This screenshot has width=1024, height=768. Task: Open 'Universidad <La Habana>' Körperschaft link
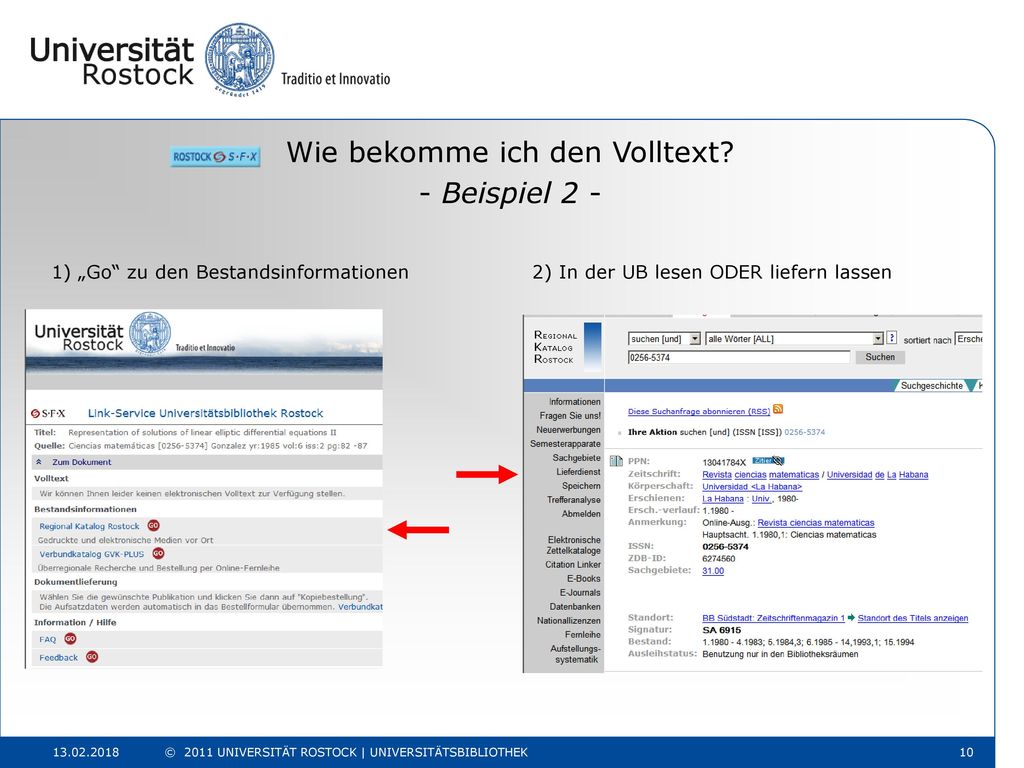coord(752,487)
